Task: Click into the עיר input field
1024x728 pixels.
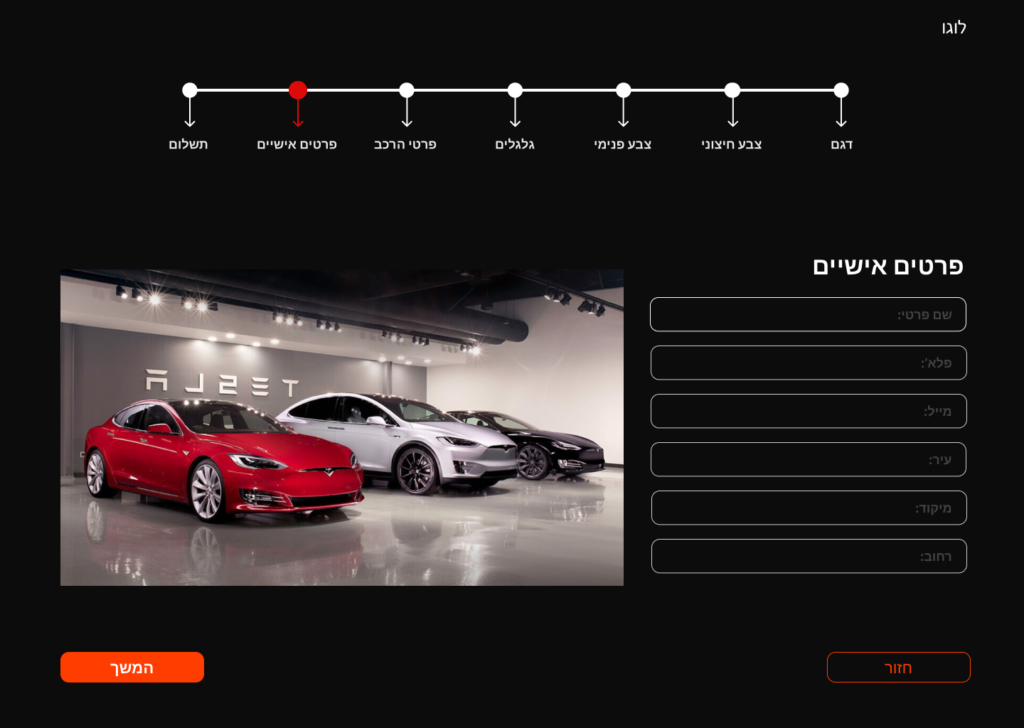Action: [808, 459]
